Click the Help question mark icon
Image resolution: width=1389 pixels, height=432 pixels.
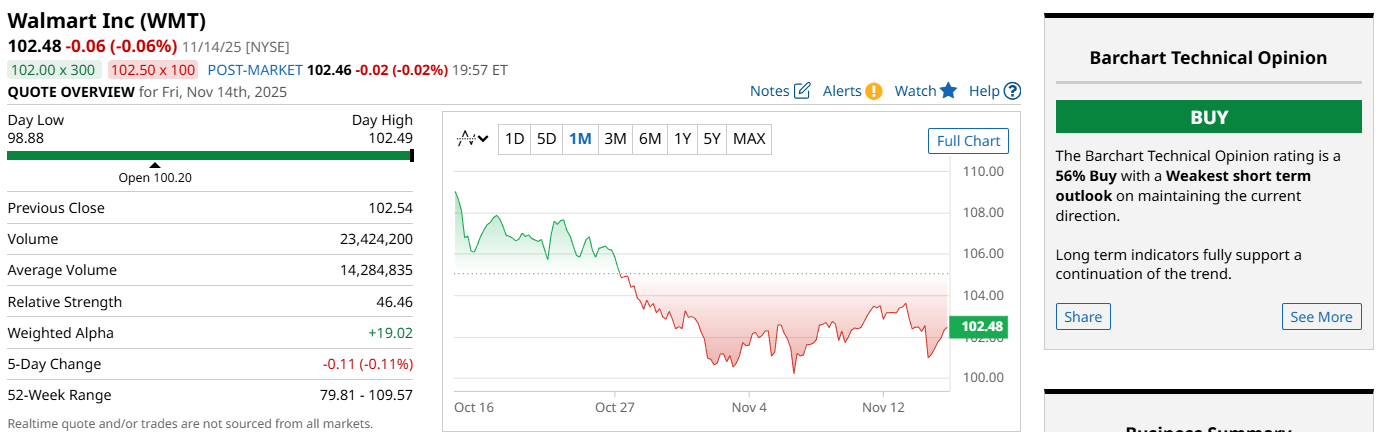(x=1012, y=91)
